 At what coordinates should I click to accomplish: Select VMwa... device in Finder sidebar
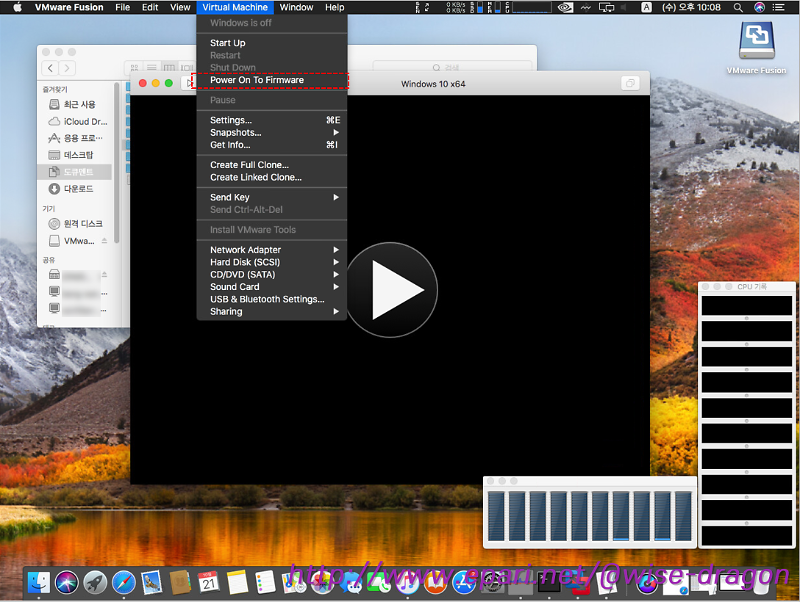coord(74,241)
